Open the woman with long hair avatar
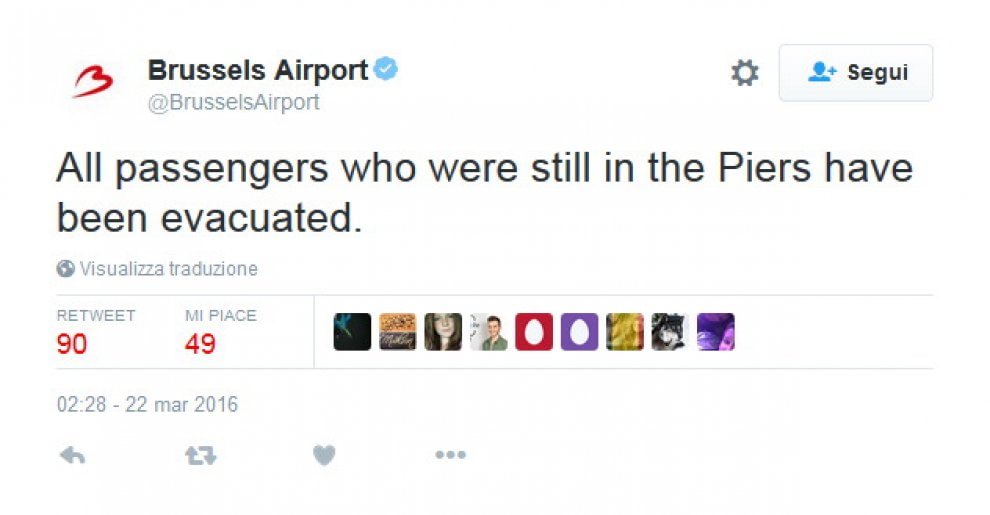 pyautogui.click(x=443, y=332)
